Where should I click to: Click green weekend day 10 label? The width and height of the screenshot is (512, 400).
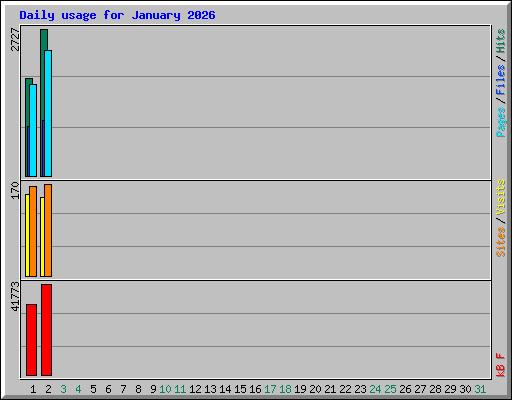click(165, 389)
